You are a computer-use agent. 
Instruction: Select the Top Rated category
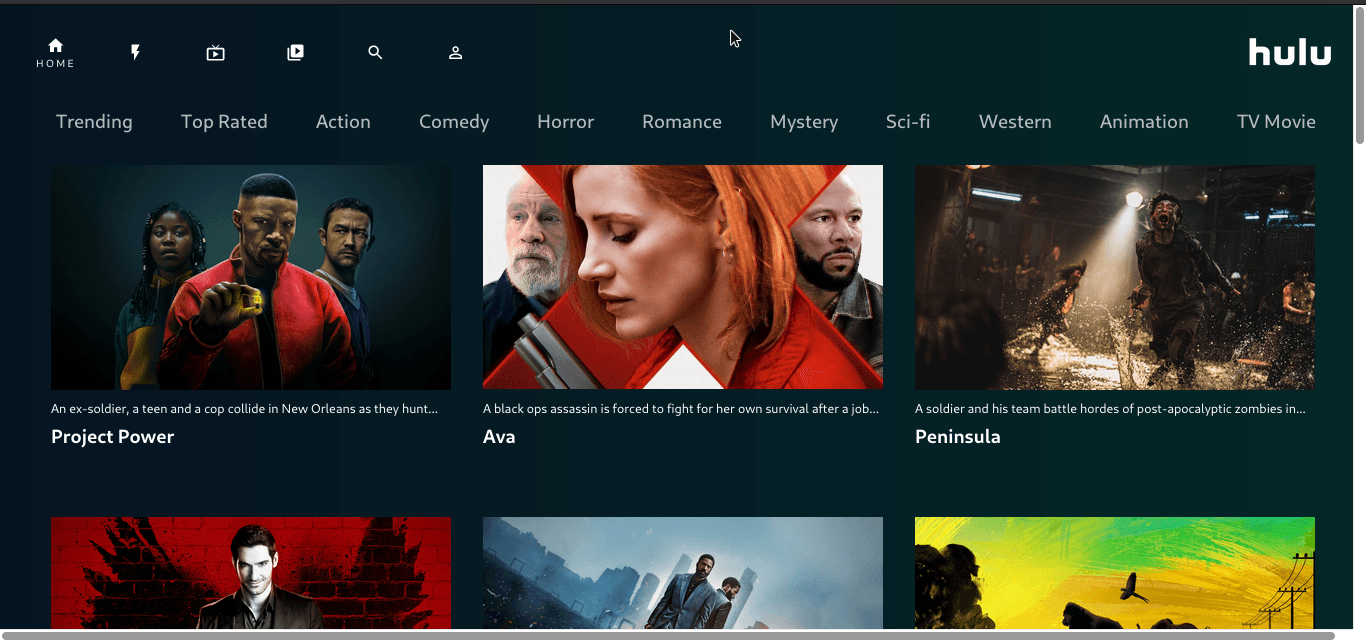pyautogui.click(x=224, y=122)
